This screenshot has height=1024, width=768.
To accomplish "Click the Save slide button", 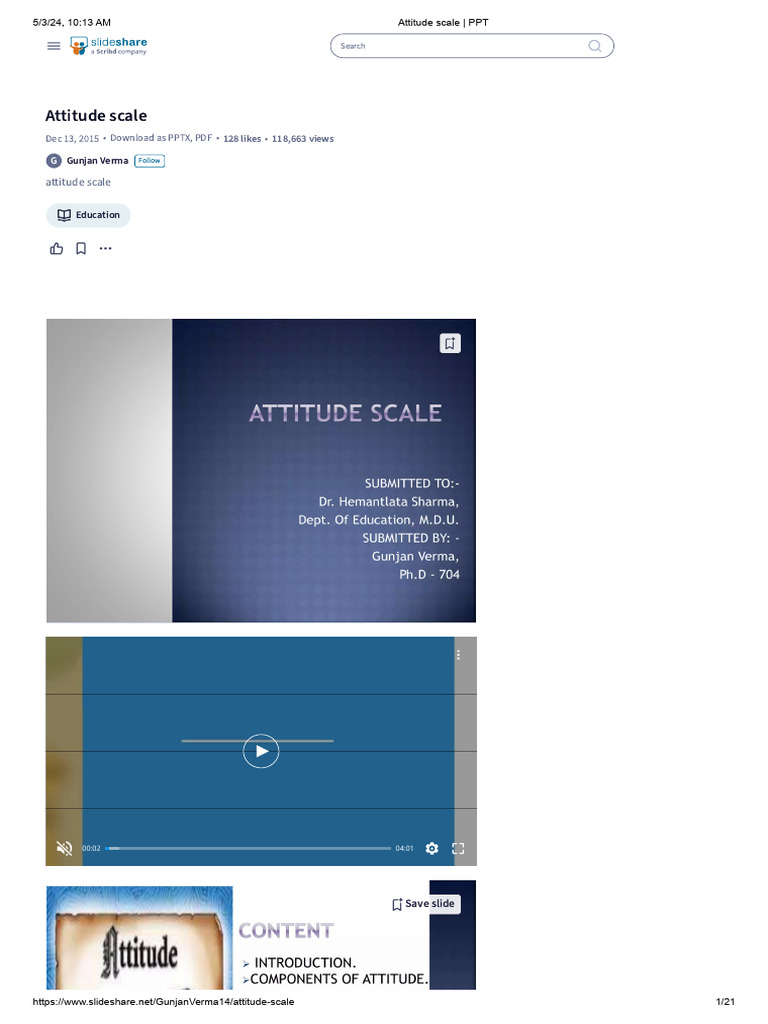I will pyautogui.click(x=425, y=904).
